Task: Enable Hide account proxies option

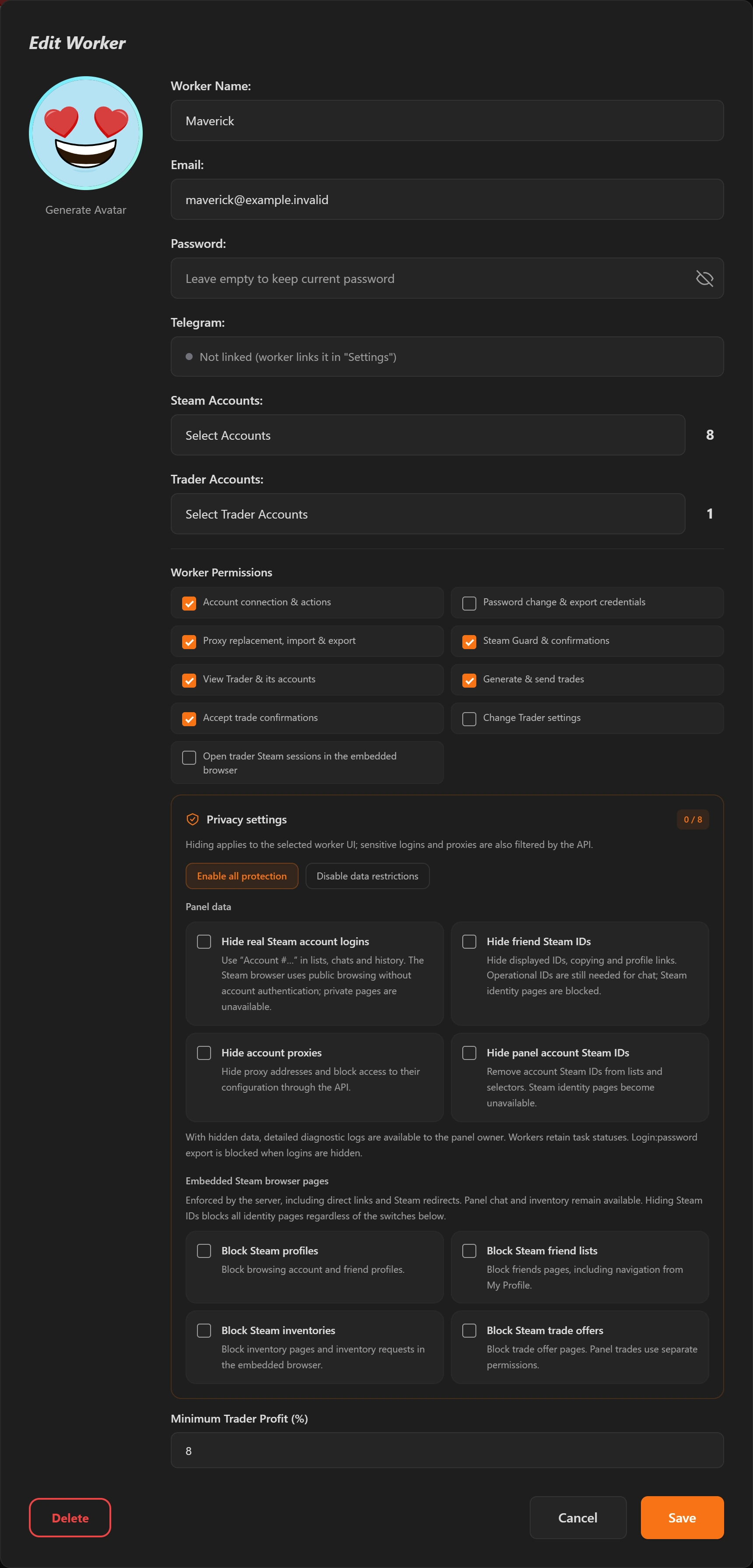Action: tap(204, 1053)
